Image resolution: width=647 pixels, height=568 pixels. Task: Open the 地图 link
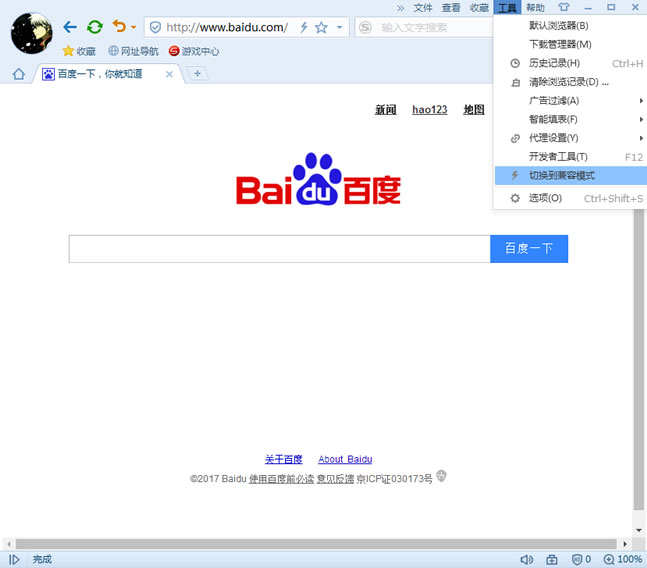pos(474,110)
